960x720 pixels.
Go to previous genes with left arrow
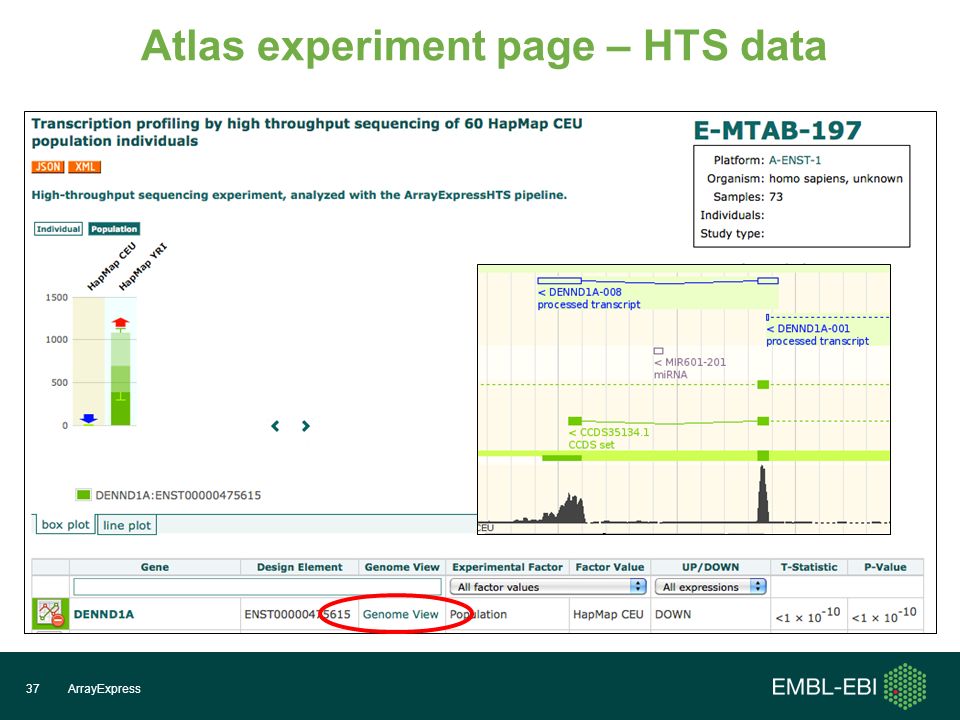(x=276, y=426)
